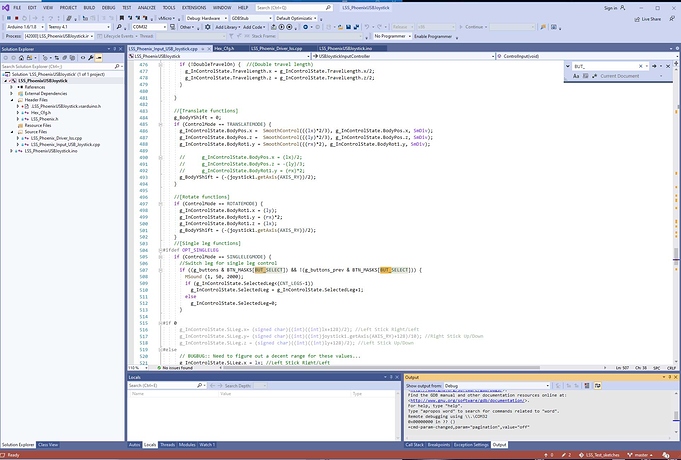Open the COM32 port dropdown
This screenshot has width=681, height=460.
tap(149, 27)
